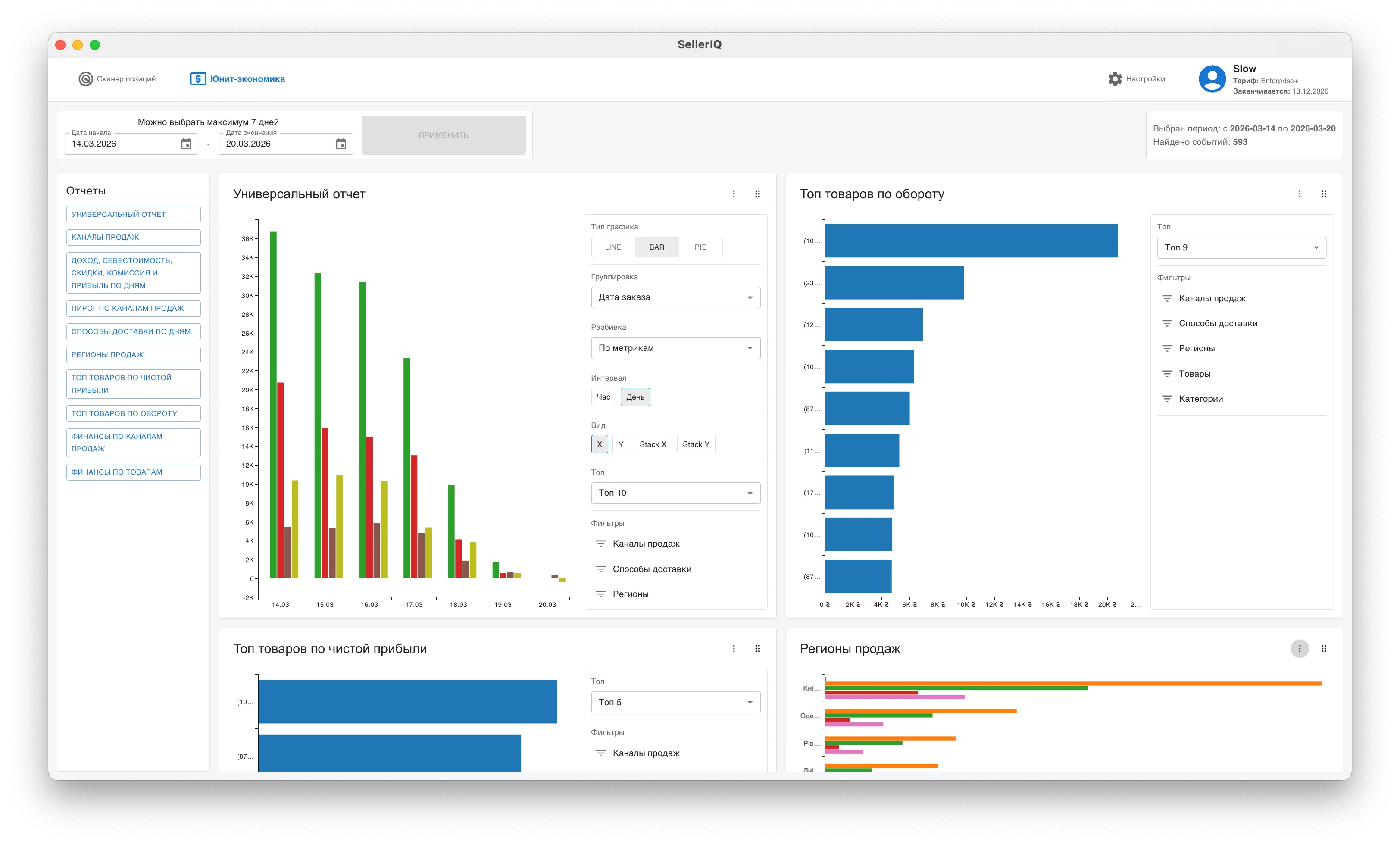Viewport: 1400px width, 844px height.
Task: Open calendar picker for end date
Action: point(341,144)
